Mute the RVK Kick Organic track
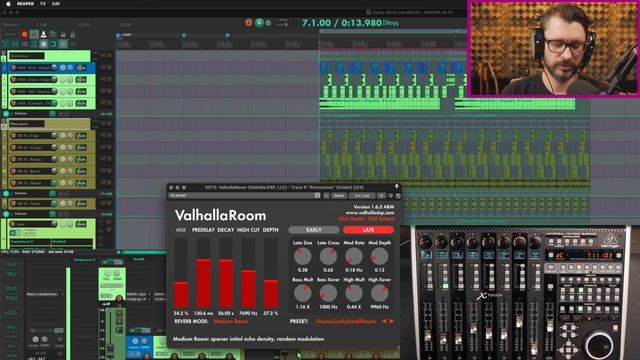This screenshot has width=640, height=360. pos(63,67)
